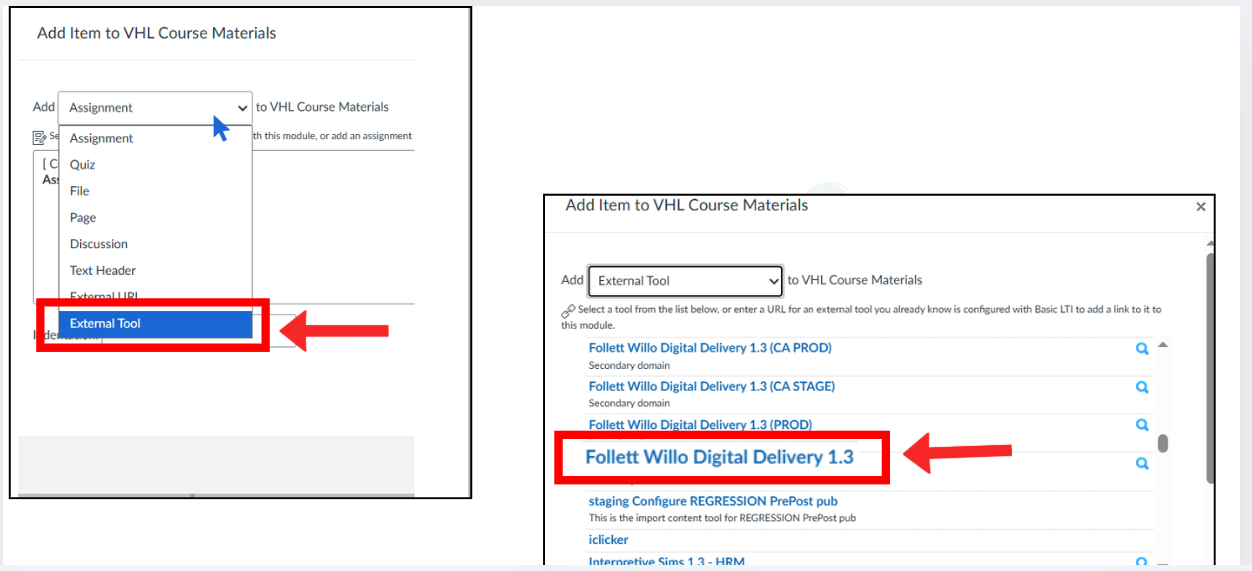Click the tool list scroll-up arrow
The width and height of the screenshot is (1252, 571).
(x=1163, y=347)
